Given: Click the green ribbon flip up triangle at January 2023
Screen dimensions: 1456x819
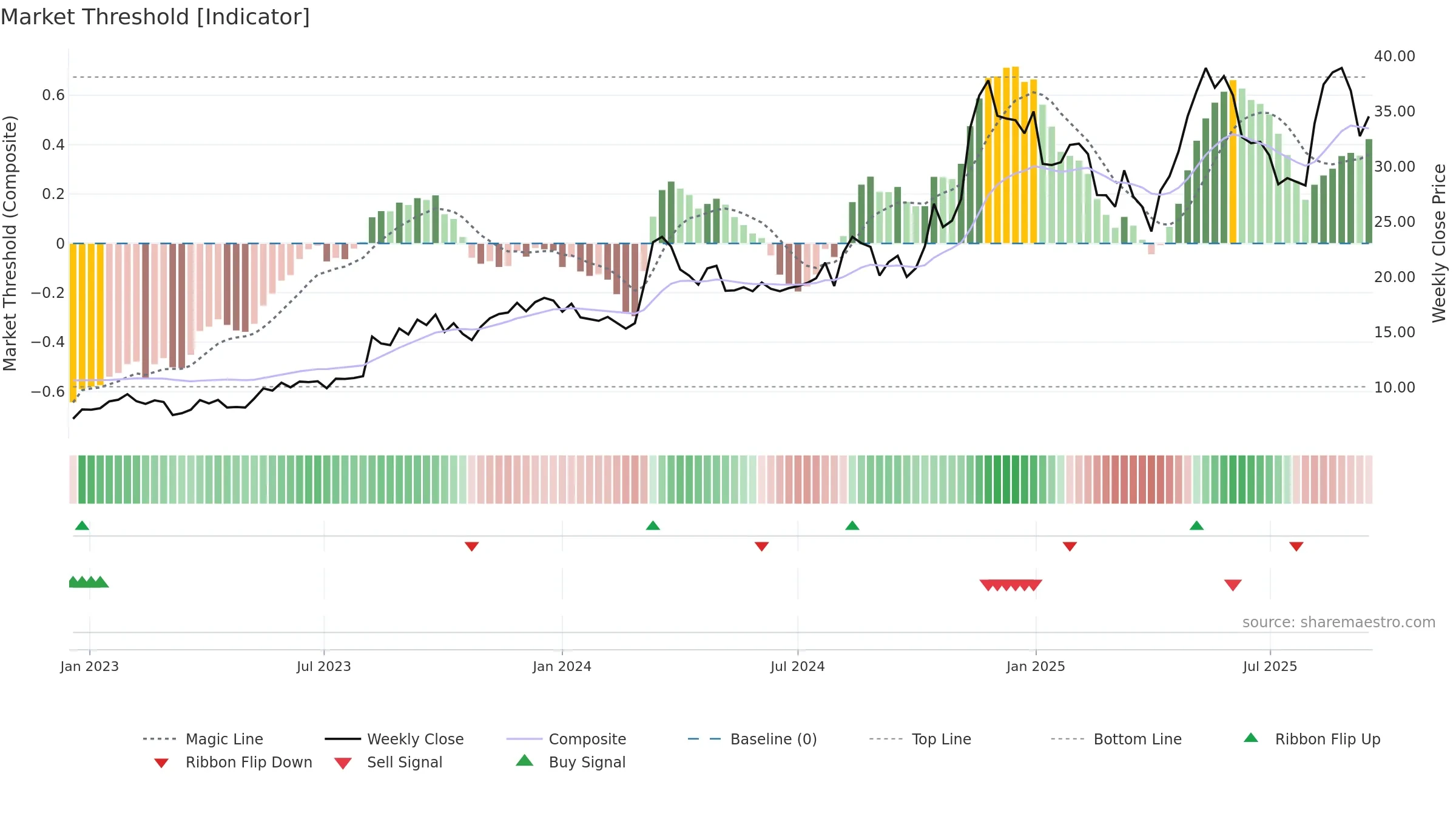Looking at the screenshot, I should 82,525.
